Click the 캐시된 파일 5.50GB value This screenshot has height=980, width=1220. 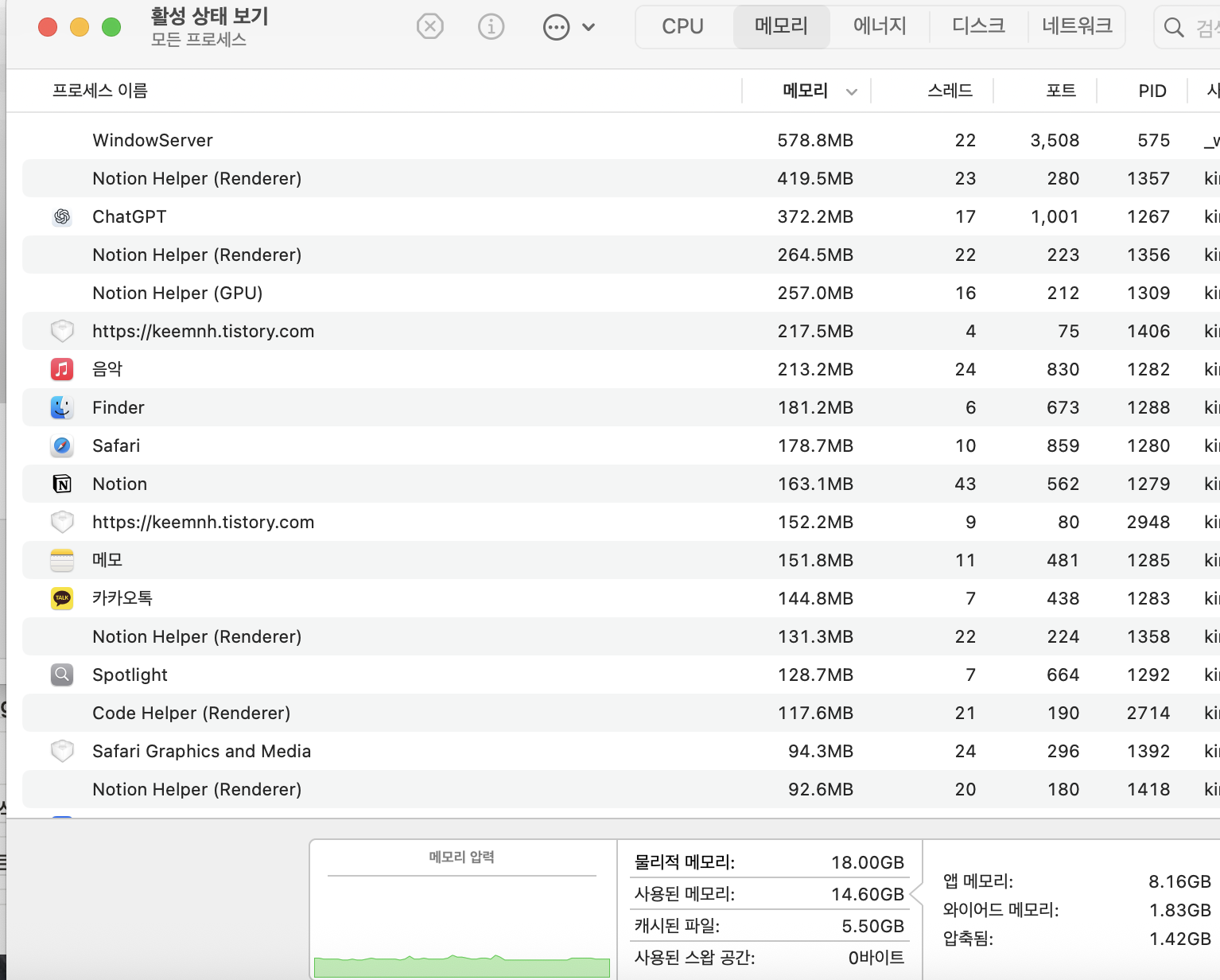[873, 926]
